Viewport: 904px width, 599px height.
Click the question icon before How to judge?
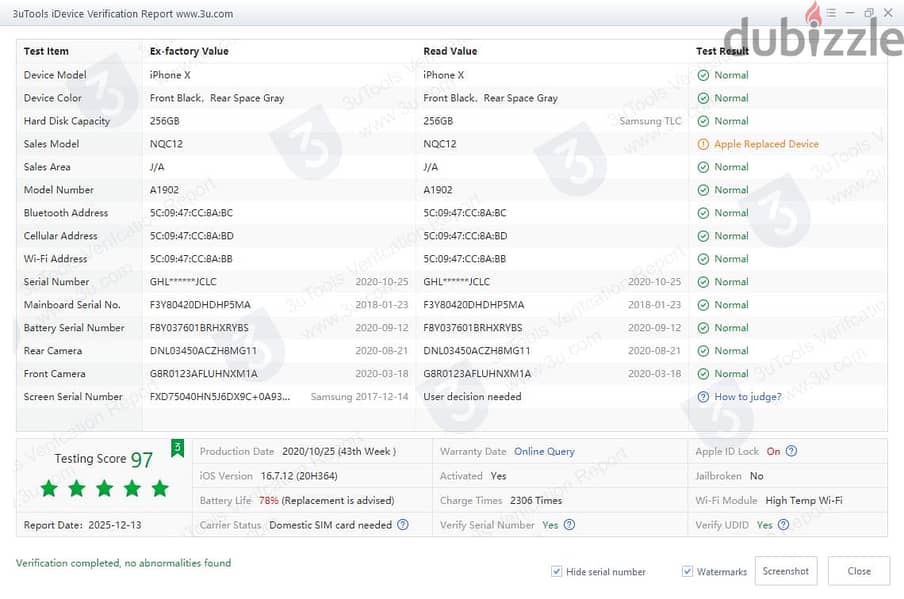pos(703,397)
